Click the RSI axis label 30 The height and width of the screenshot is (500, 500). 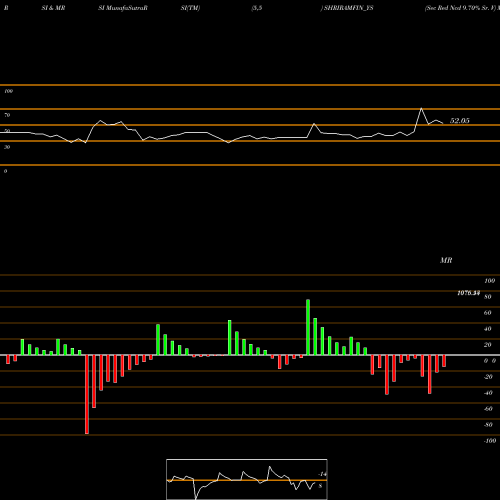pos(7,147)
